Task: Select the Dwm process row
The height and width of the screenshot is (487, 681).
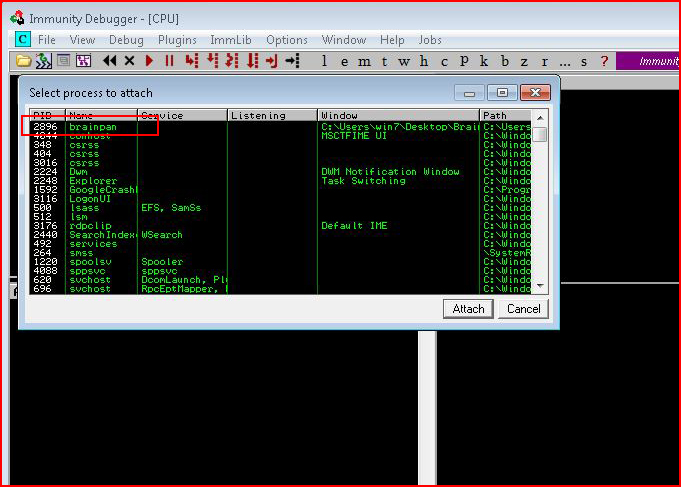Action: click(280, 172)
